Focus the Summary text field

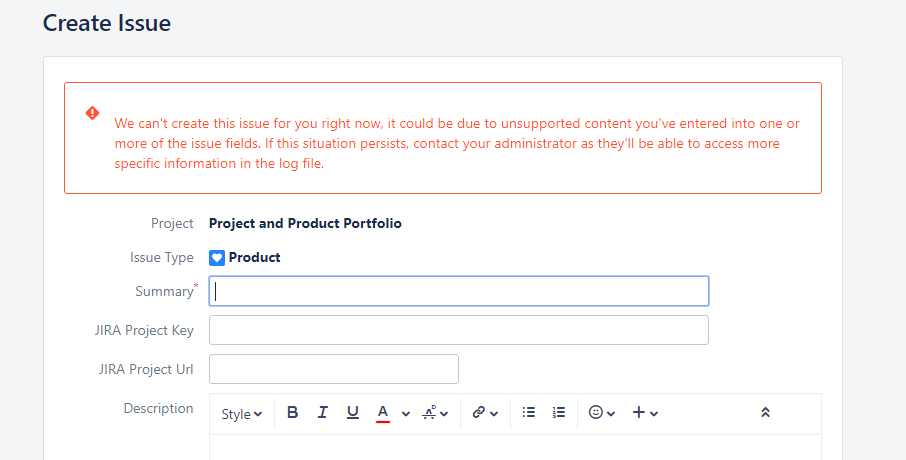click(458, 291)
